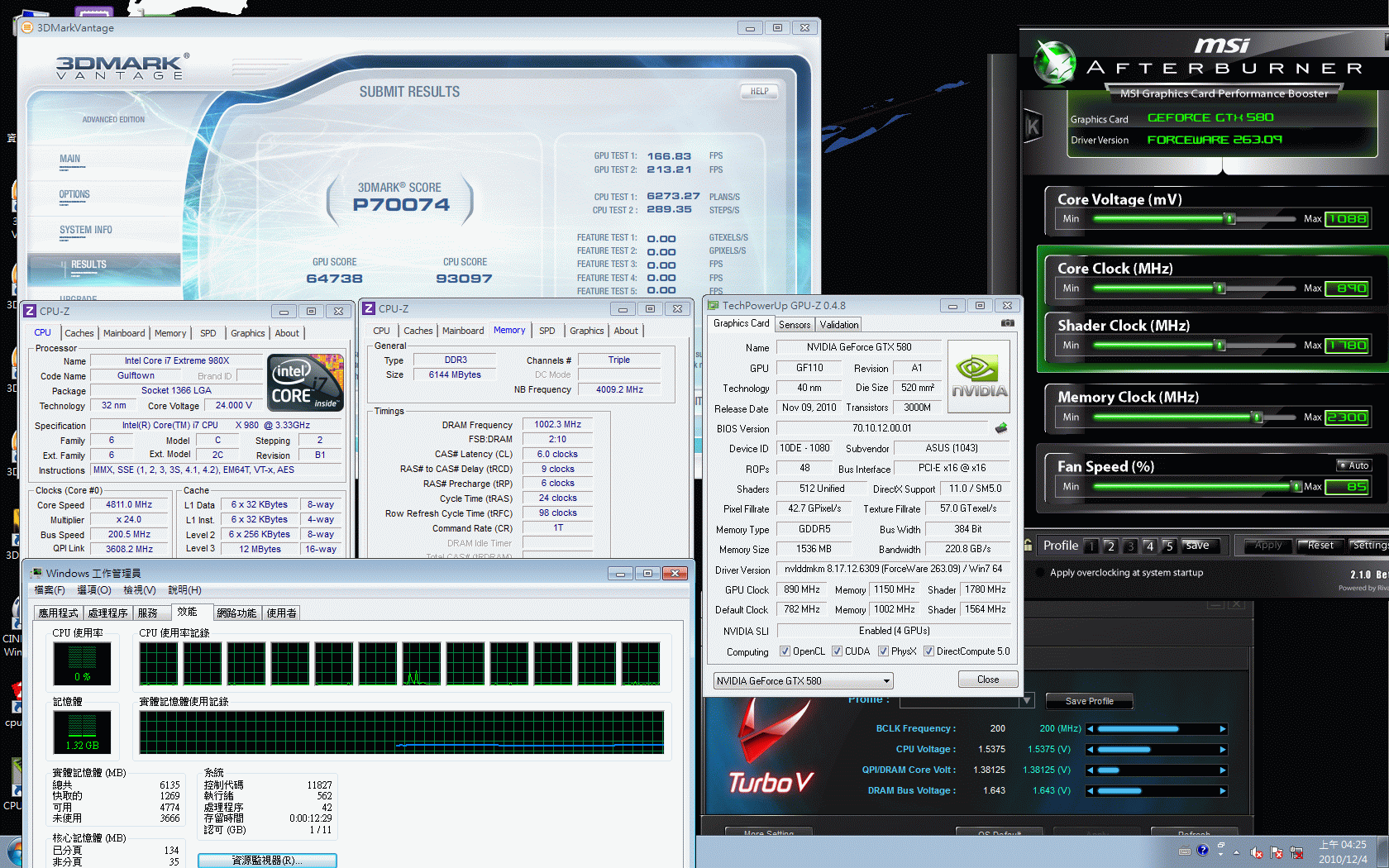Click the NVIDIA logo in GPU-Z

pos(979,379)
